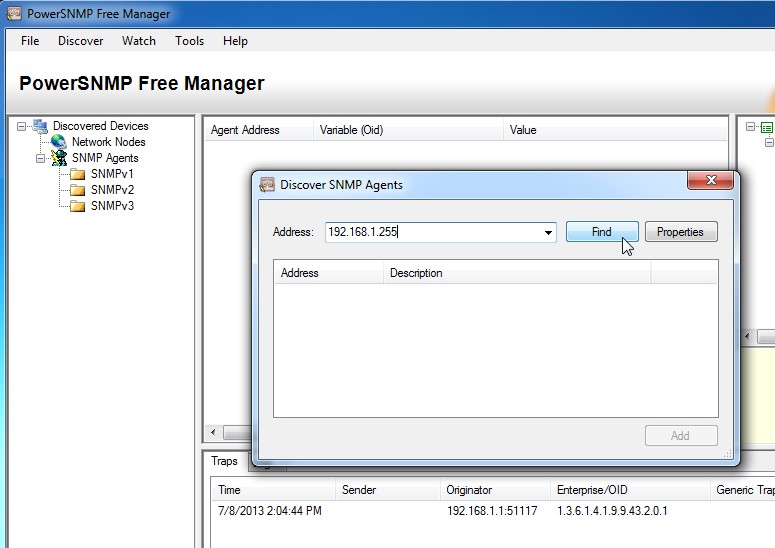Click originator cell 192.168.1.1:51117
This screenshot has height=548, width=775.
click(492, 510)
